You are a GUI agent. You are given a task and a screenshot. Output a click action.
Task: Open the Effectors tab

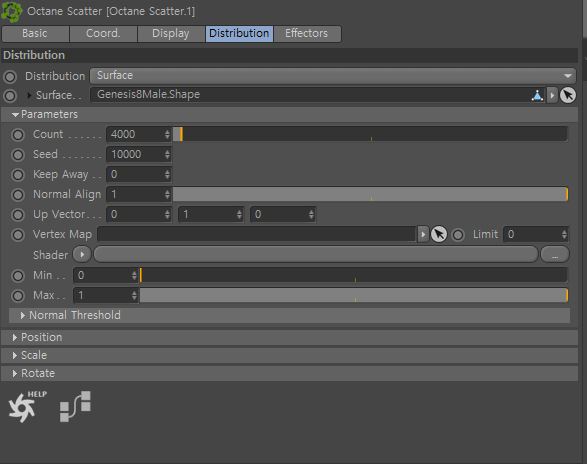click(307, 33)
